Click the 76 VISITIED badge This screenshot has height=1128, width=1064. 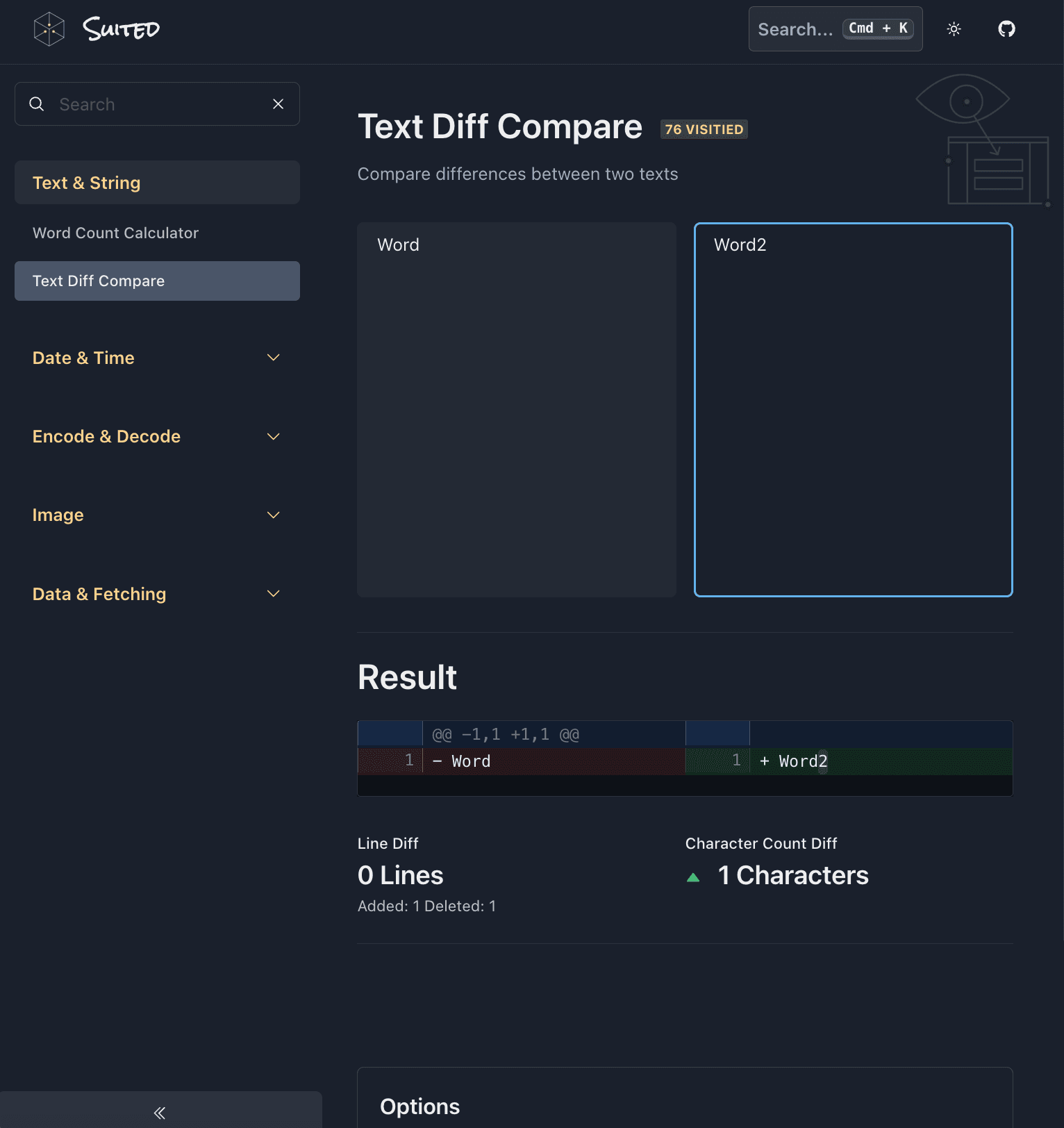tap(704, 129)
